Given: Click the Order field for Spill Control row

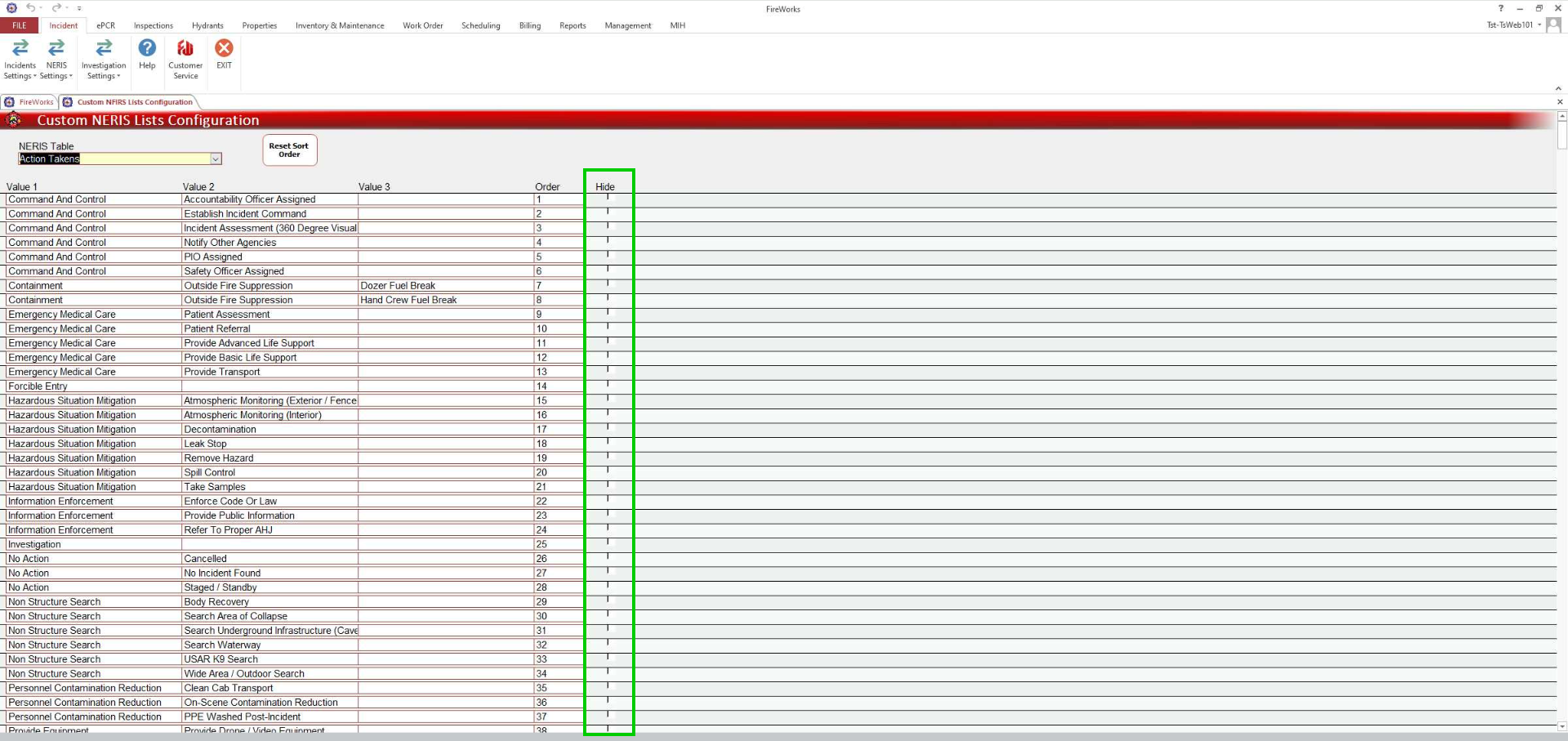Looking at the screenshot, I should tap(558, 472).
